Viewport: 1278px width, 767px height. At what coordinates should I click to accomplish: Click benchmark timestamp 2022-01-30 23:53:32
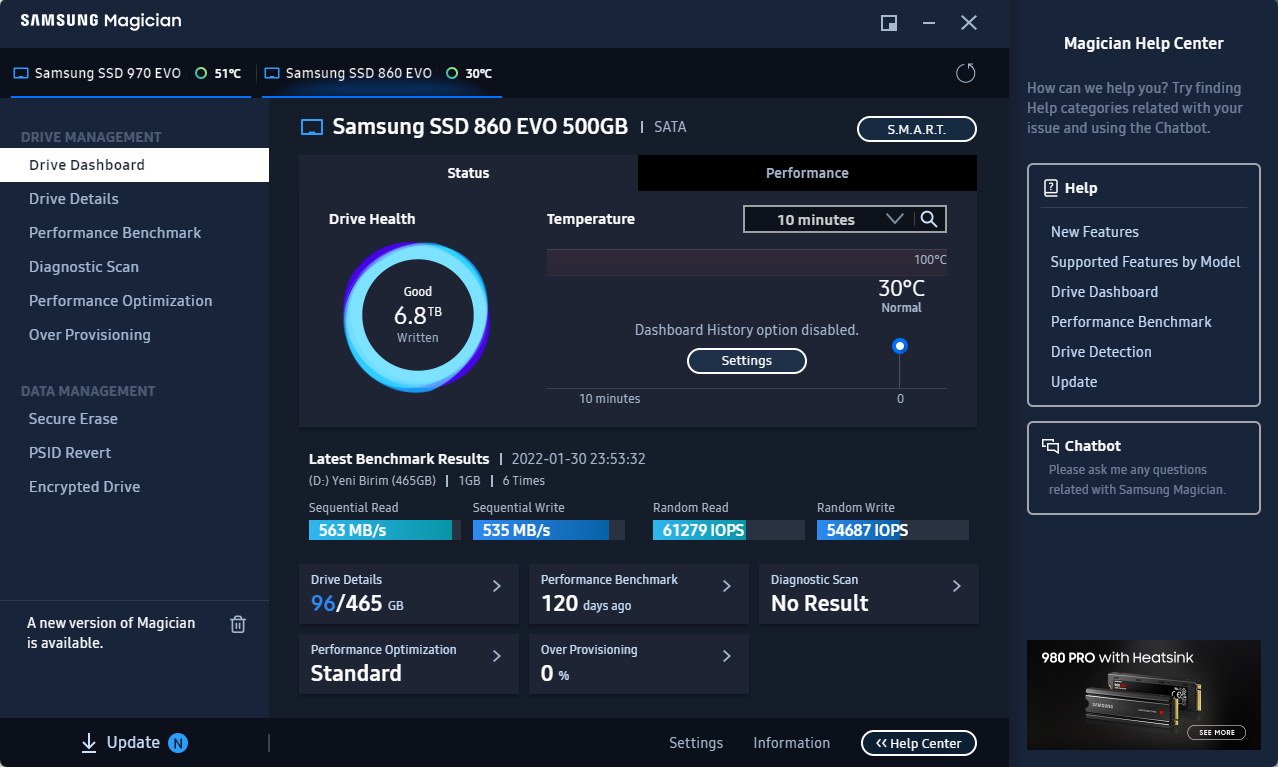(578, 459)
